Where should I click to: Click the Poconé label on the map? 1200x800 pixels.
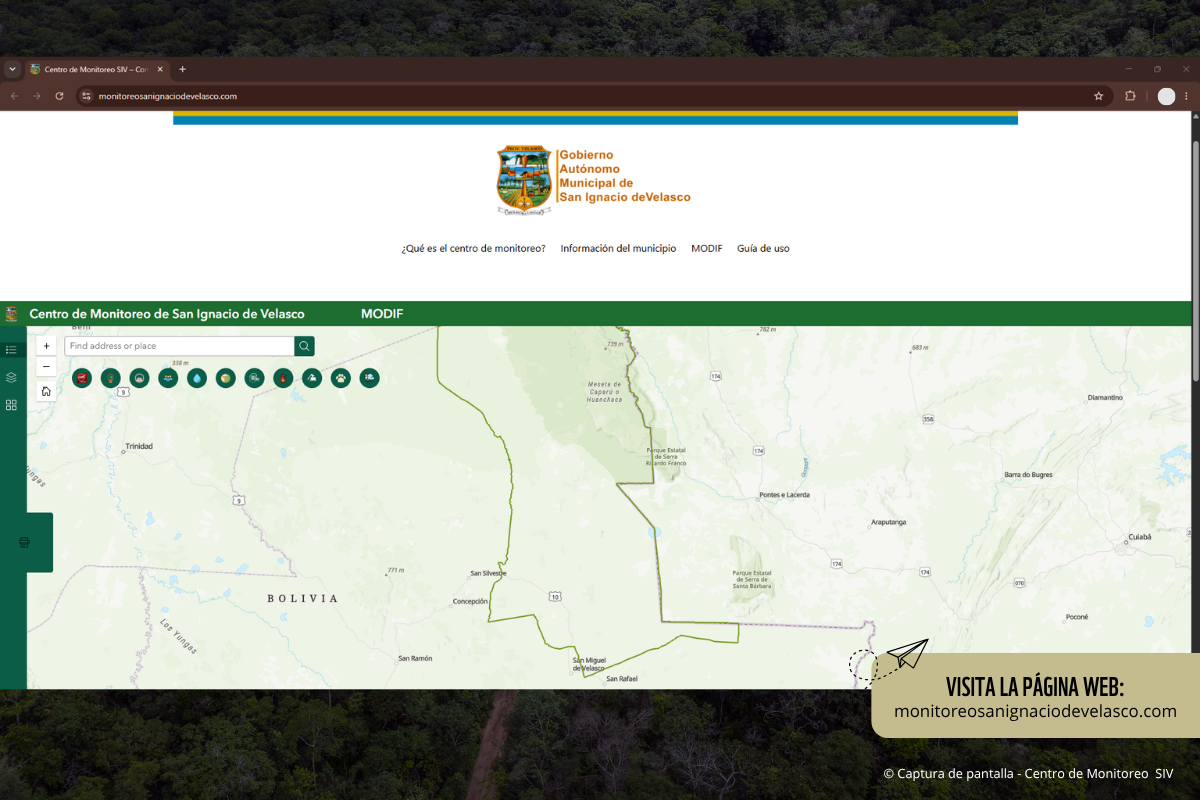(x=1077, y=617)
